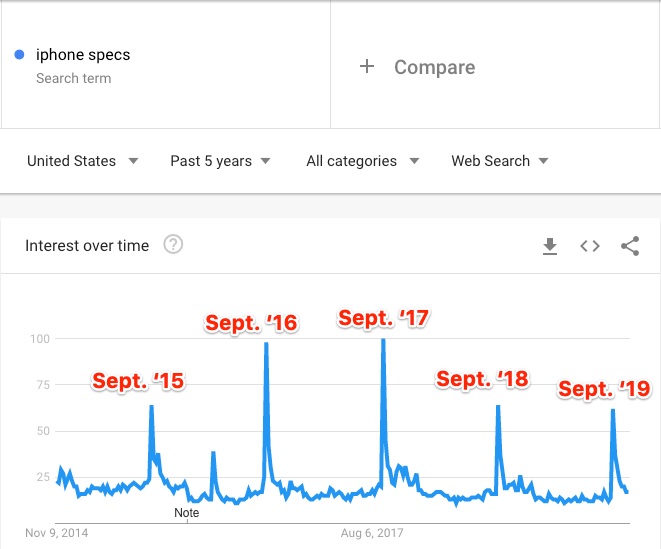This screenshot has height=549, width=661.
Task: Click the plus icon beside Compare
Action: (x=367, y=67)
